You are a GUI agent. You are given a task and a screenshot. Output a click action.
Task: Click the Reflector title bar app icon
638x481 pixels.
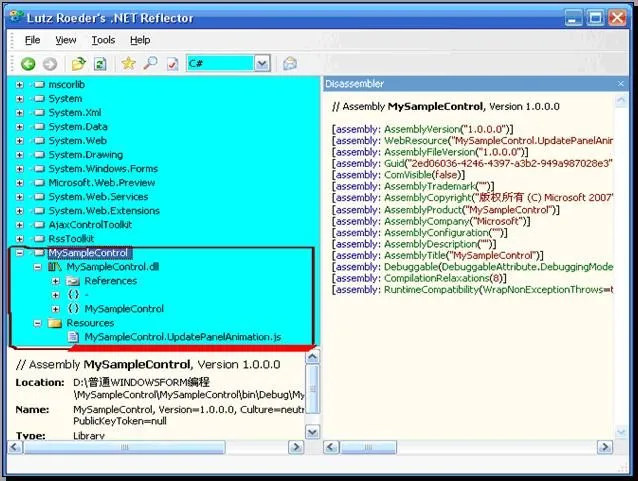point(17,17)
